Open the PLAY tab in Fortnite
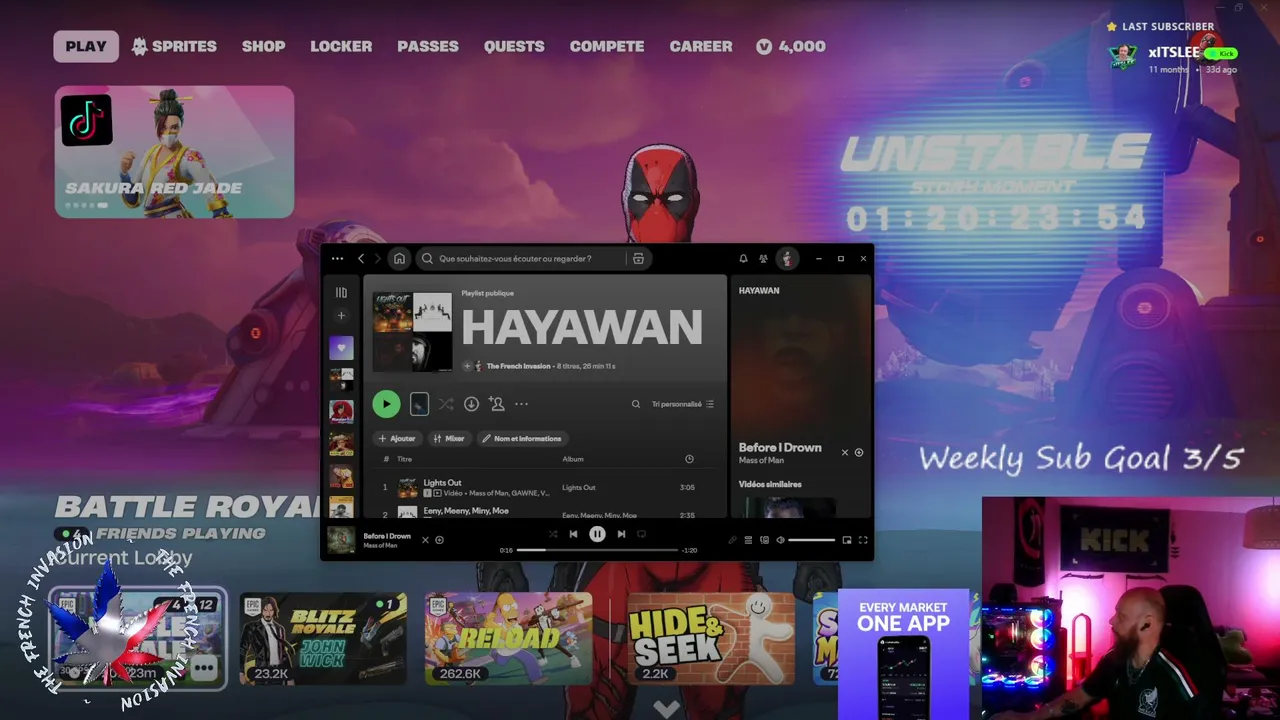Screen dimensions: 1280x720 pos(86,46)
